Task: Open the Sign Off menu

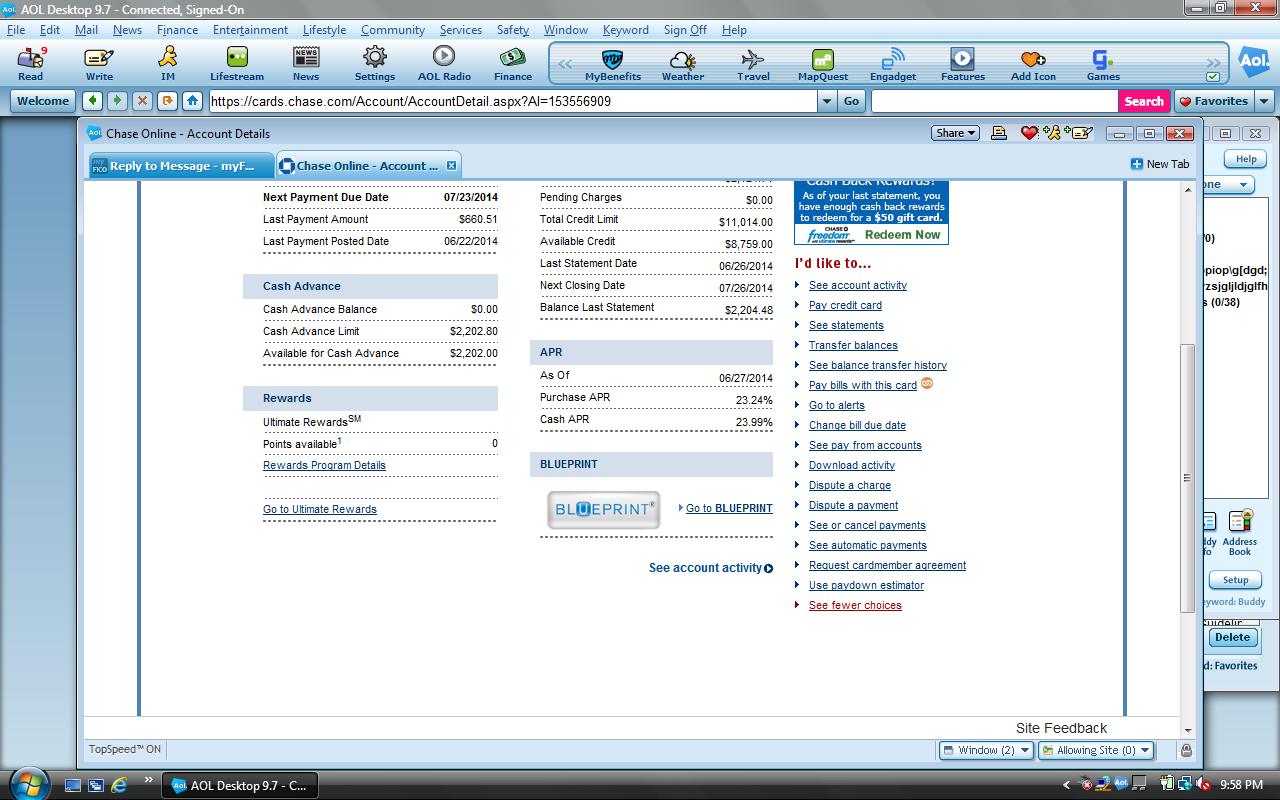Action: point(685,30)
